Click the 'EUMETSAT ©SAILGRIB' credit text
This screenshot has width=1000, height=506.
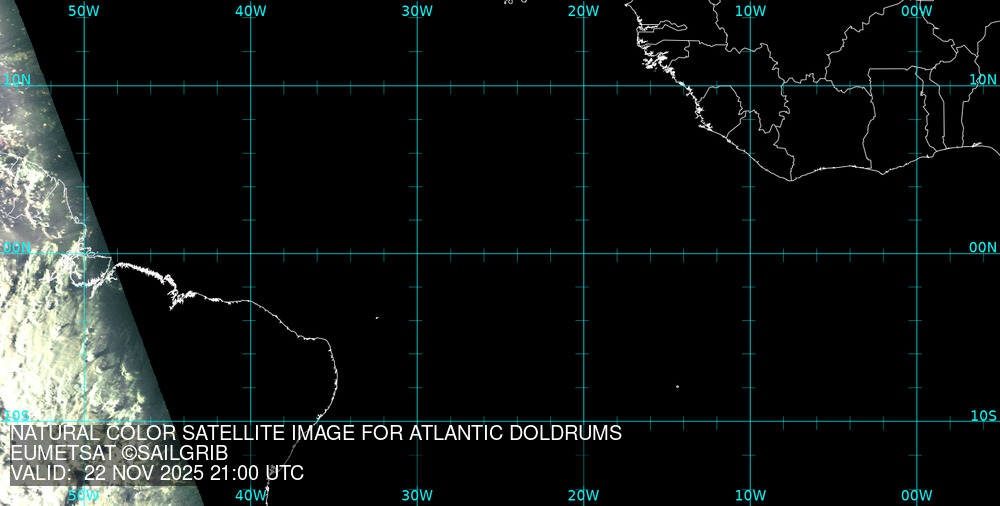point(119,453)
